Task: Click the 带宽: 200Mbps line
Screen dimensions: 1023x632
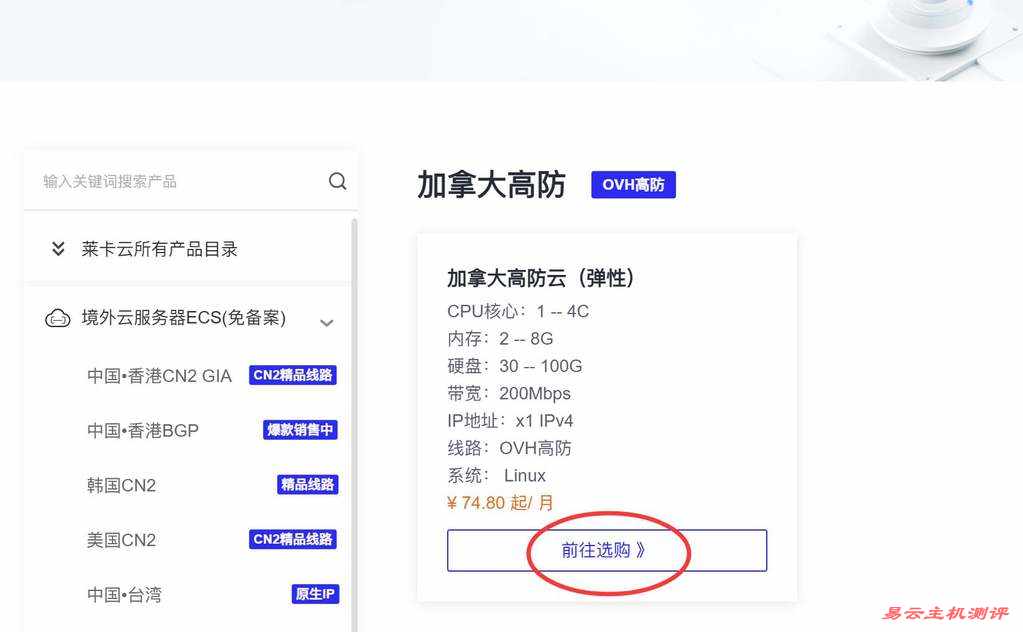Action: point(509,393)
